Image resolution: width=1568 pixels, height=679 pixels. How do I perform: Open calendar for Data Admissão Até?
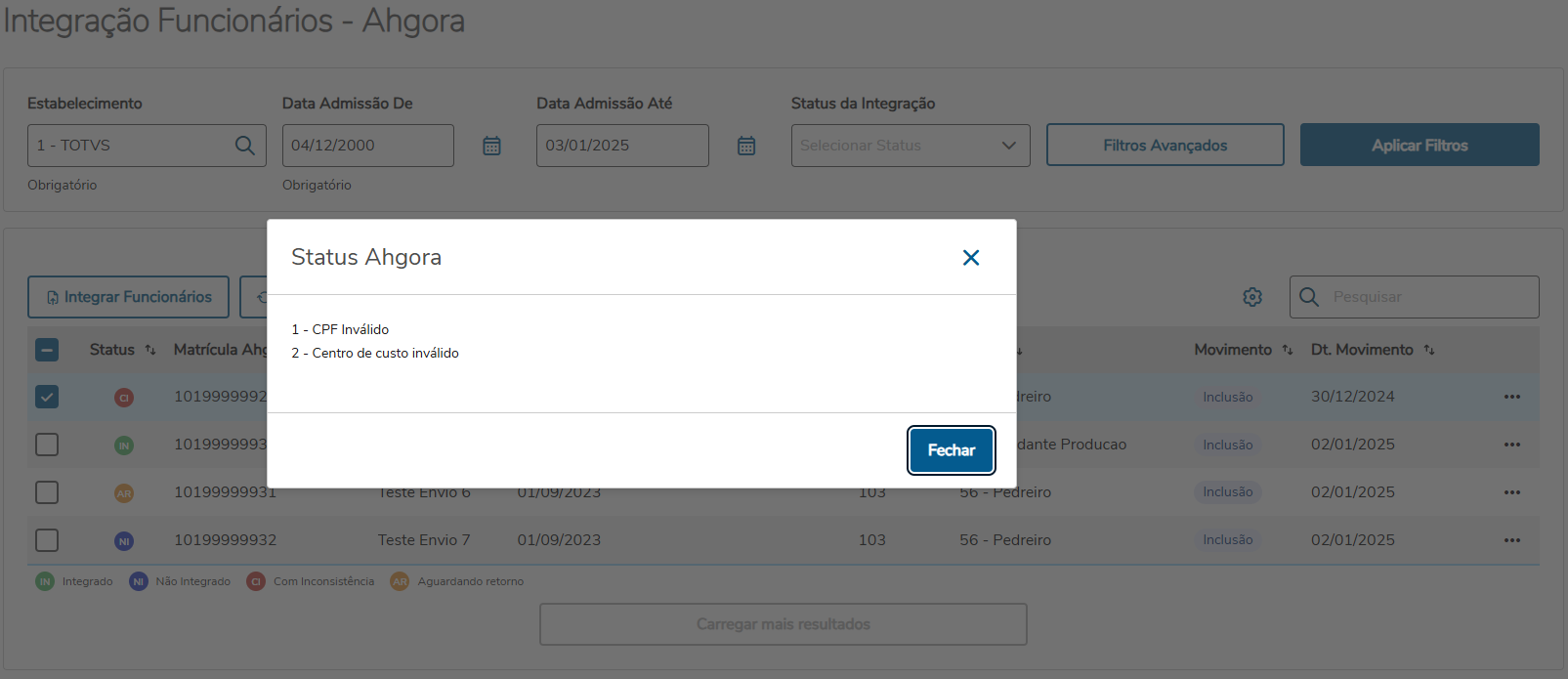pyautogui.click(x=746, y=146)
